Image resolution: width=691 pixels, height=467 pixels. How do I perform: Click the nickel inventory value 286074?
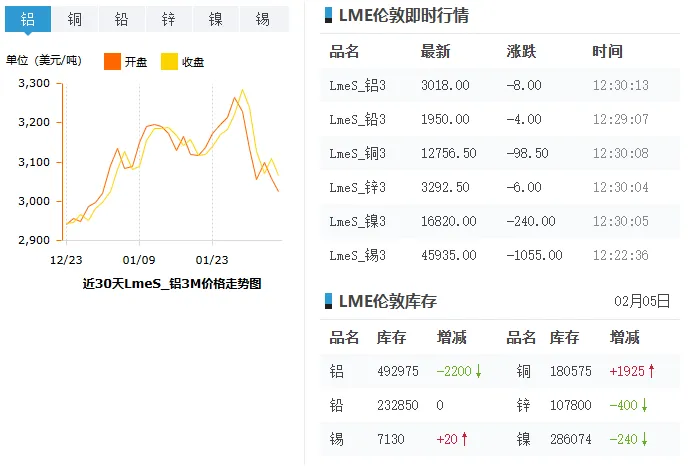[571, 439]
